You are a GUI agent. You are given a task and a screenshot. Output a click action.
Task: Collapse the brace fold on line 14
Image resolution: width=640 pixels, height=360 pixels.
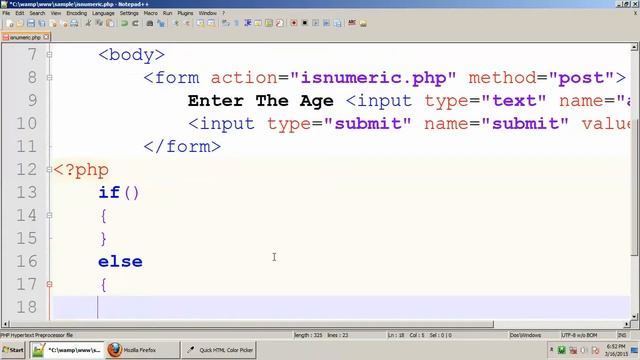pyautogui.click(x=49, y=216)
